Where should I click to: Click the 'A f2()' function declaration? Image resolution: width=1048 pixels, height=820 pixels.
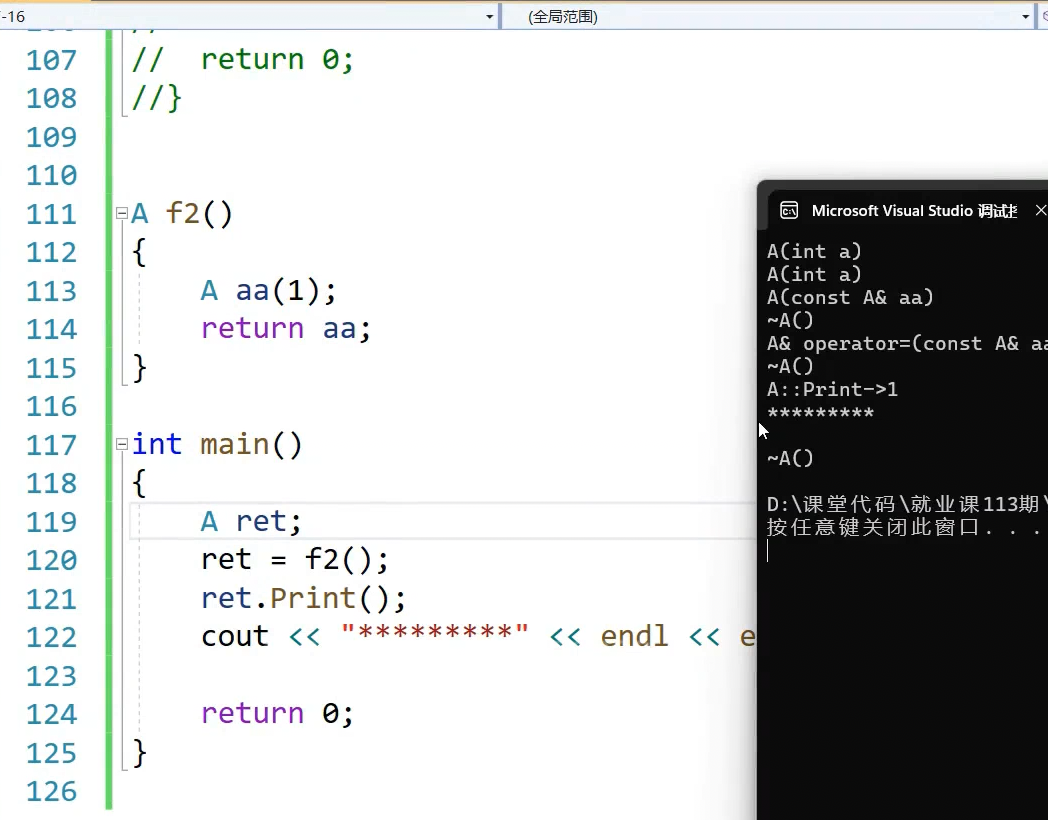pyautogui.click(x=182, y=214)
